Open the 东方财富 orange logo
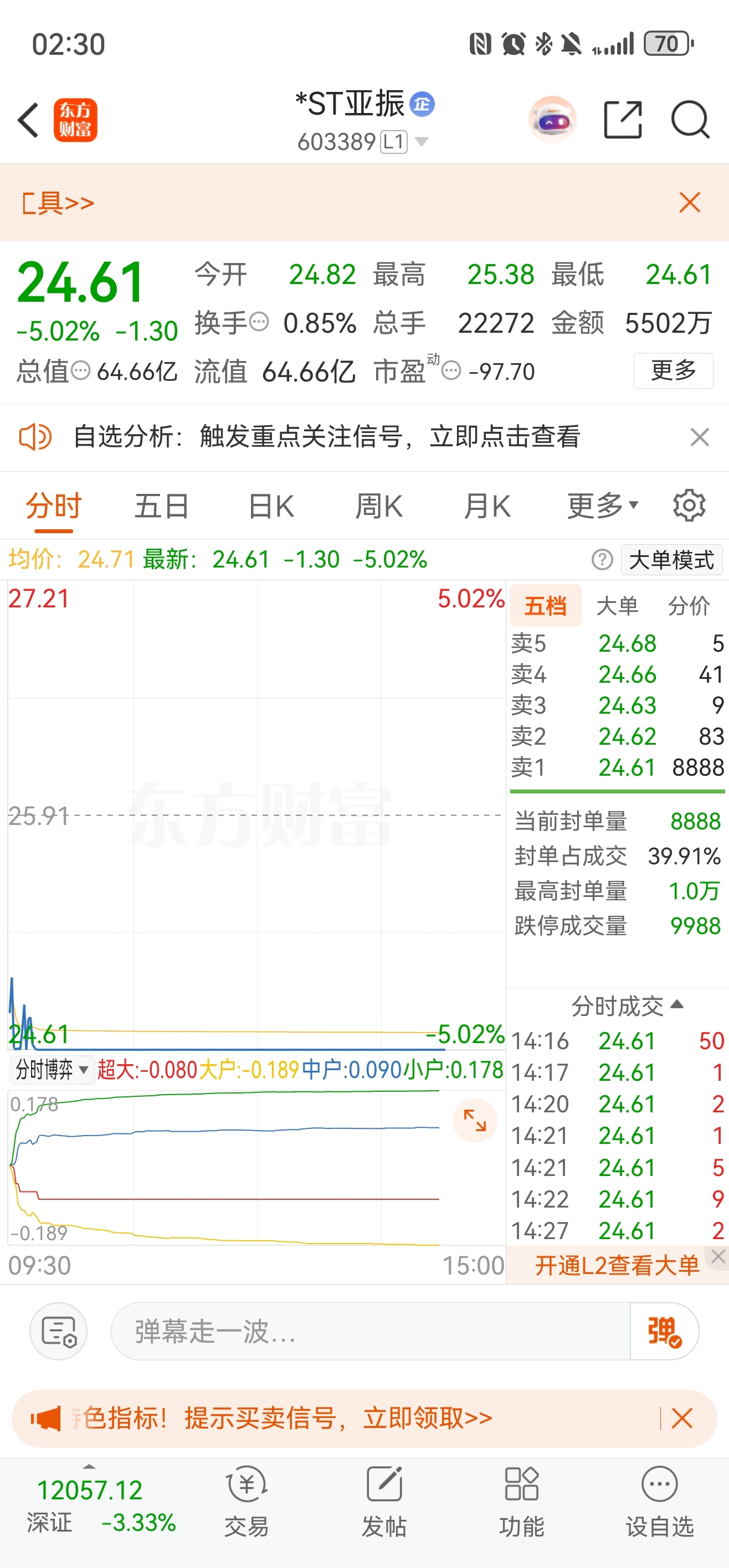Viewport: 729px width, 1568px height. pos(75,120)
